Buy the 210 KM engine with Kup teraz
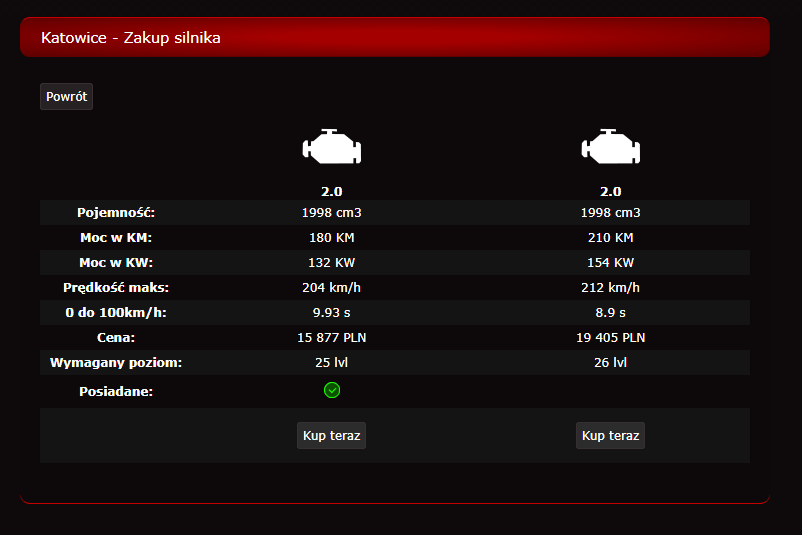The height and width of the screenshot is (535, 802). coord(610,436)
